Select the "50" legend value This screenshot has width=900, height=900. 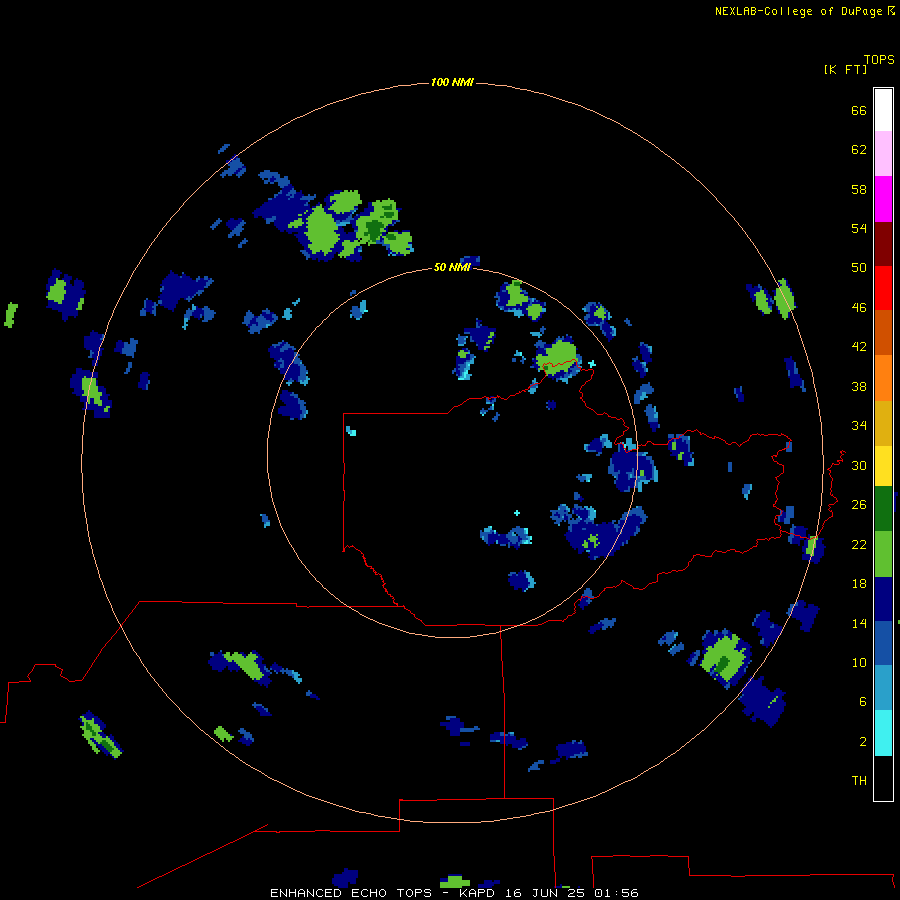click(x=859, y=268)
